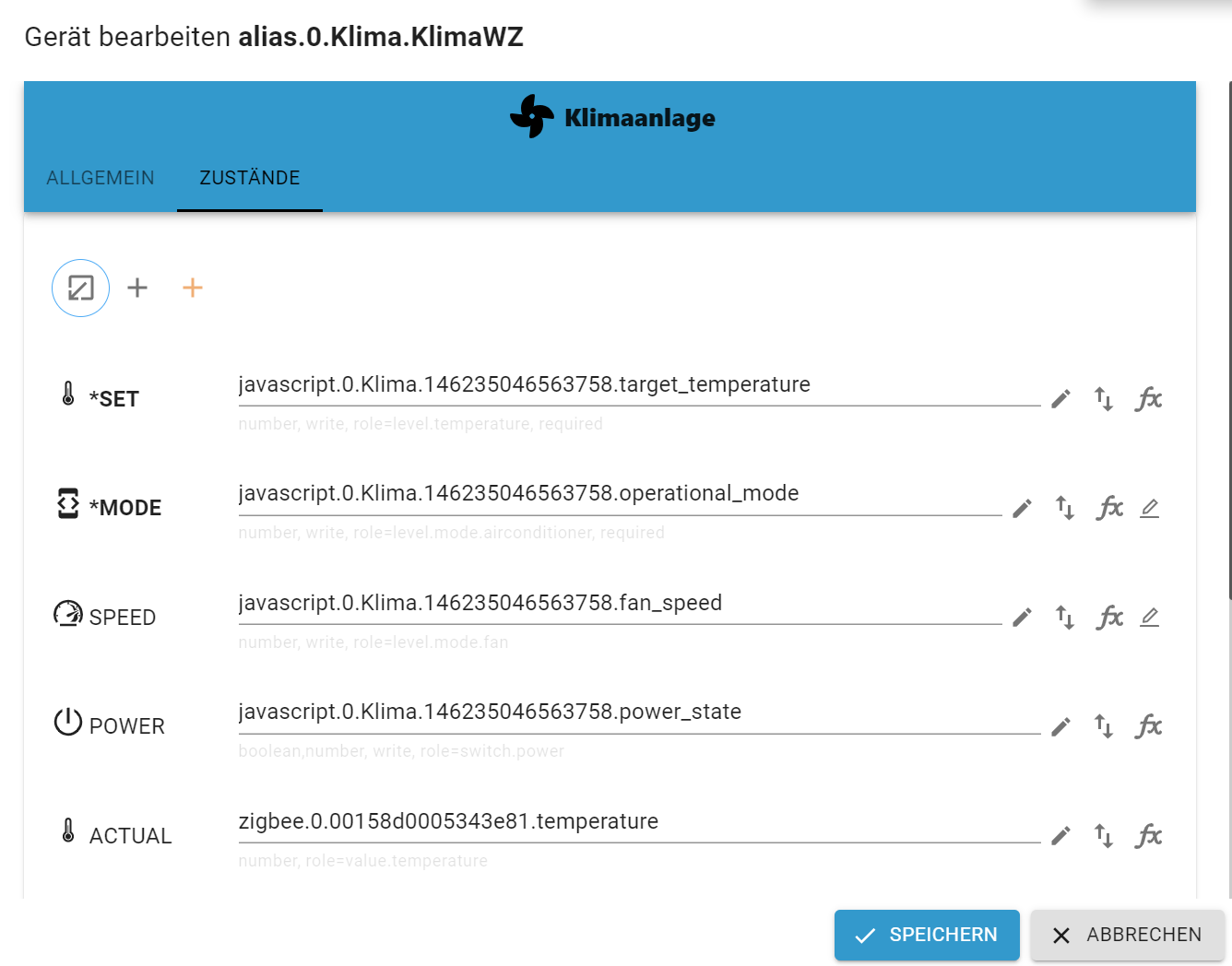Click the pencil edit icon for SET state
The height and width of the screenshot is (966, 1232).
pos(1061,399)
